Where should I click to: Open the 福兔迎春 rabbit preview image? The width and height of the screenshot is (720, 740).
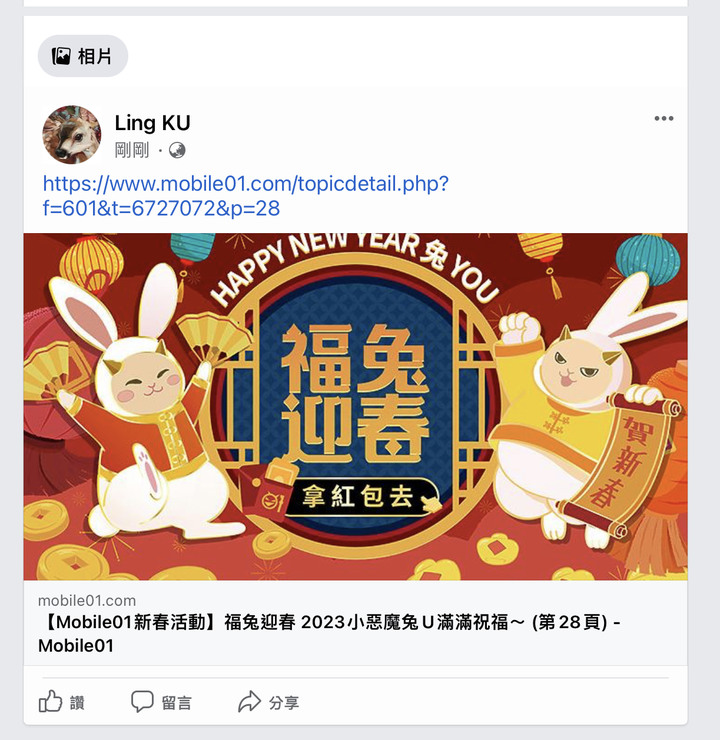click(x=355, y=406)
